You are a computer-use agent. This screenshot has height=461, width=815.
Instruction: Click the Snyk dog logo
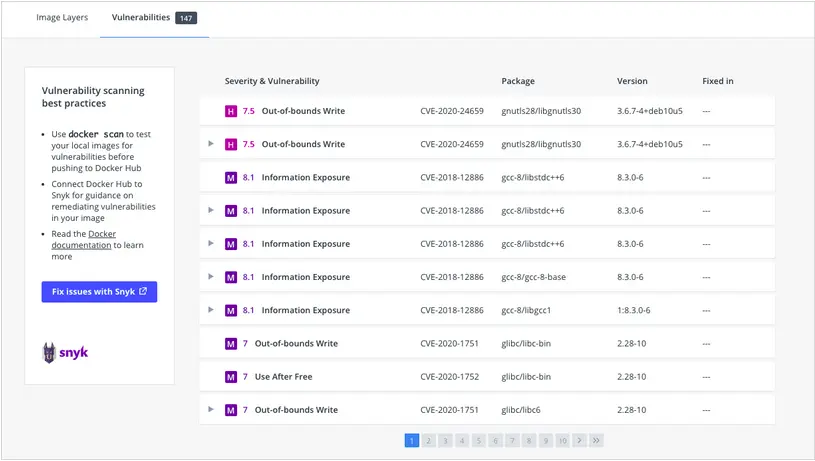pyautogui.click(x=50, y=352)
